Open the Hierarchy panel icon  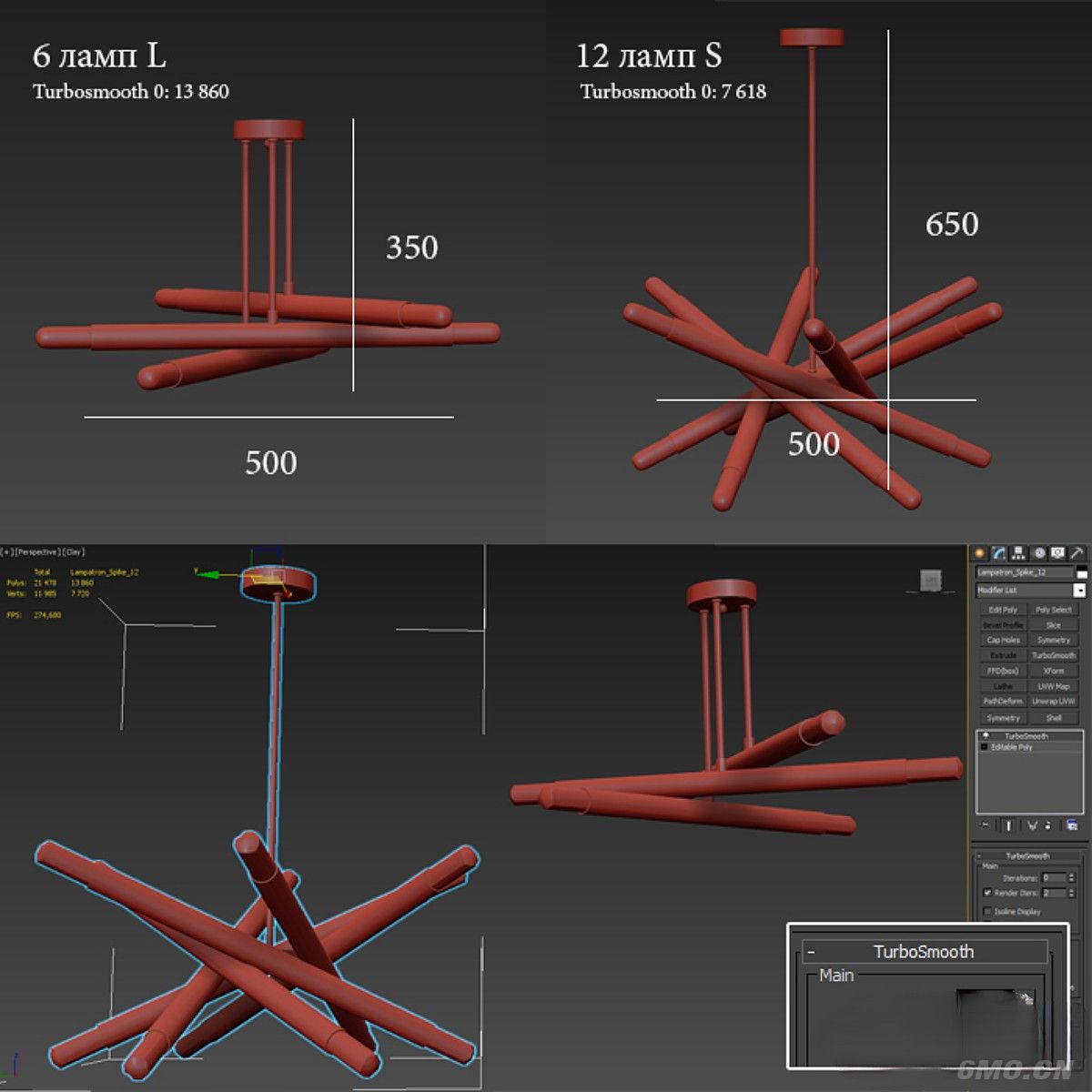[x=1018, y=553]
